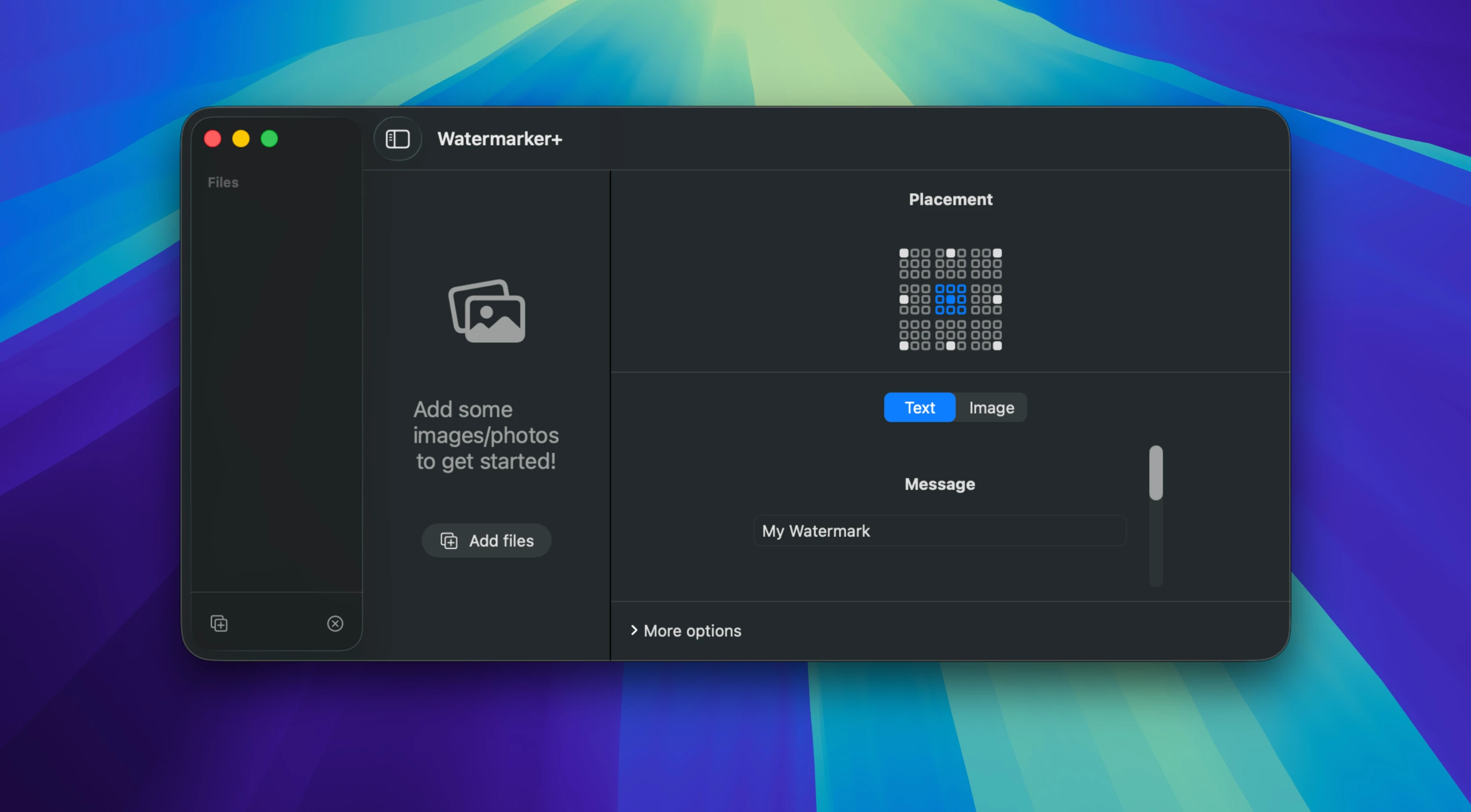Click the stacked photos placeholder icon
This screenshot has width=1471, height=812.
click(x=486, y=311)
